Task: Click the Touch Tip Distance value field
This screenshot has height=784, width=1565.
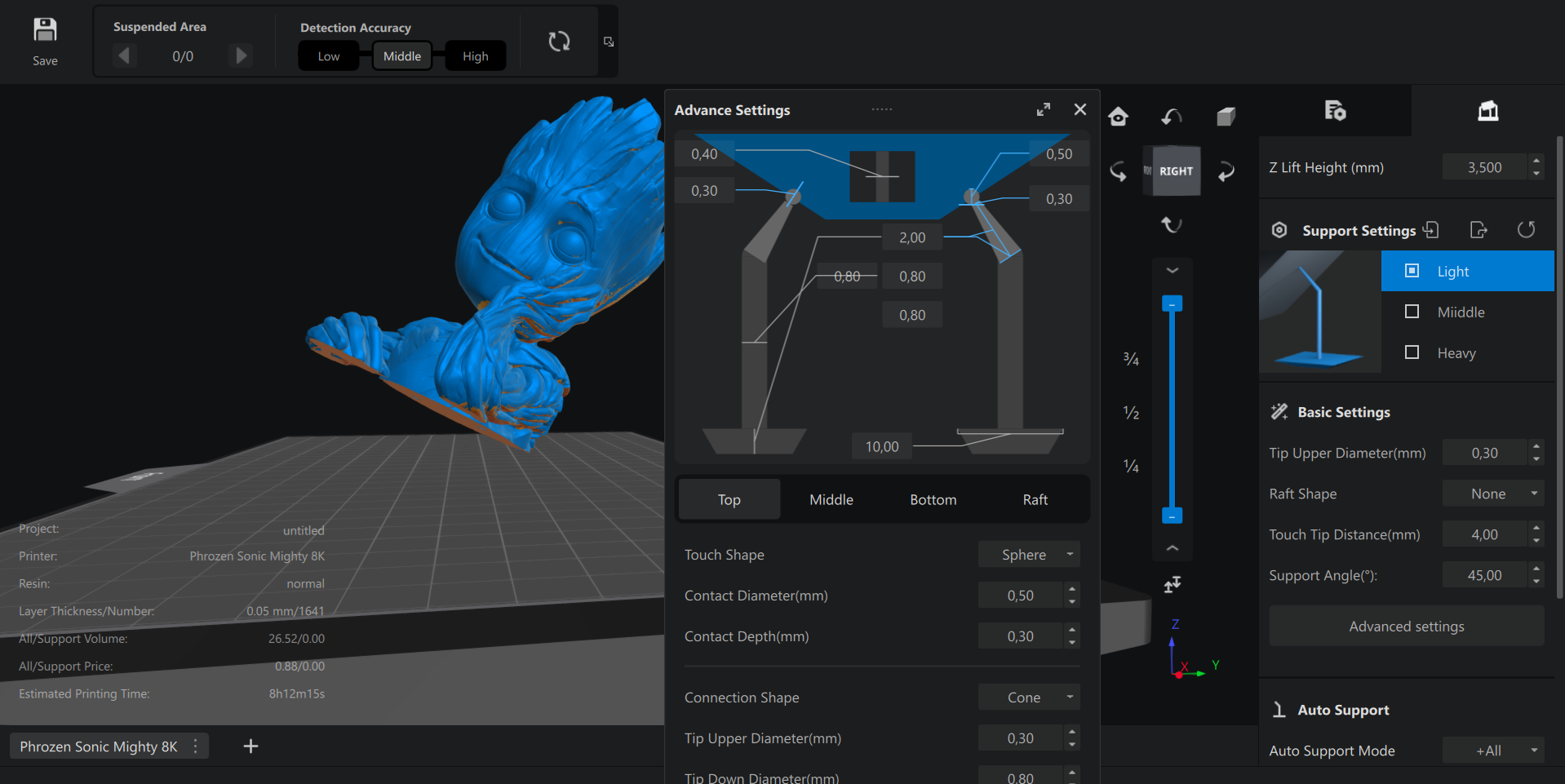Action: tap(1485, 534)
